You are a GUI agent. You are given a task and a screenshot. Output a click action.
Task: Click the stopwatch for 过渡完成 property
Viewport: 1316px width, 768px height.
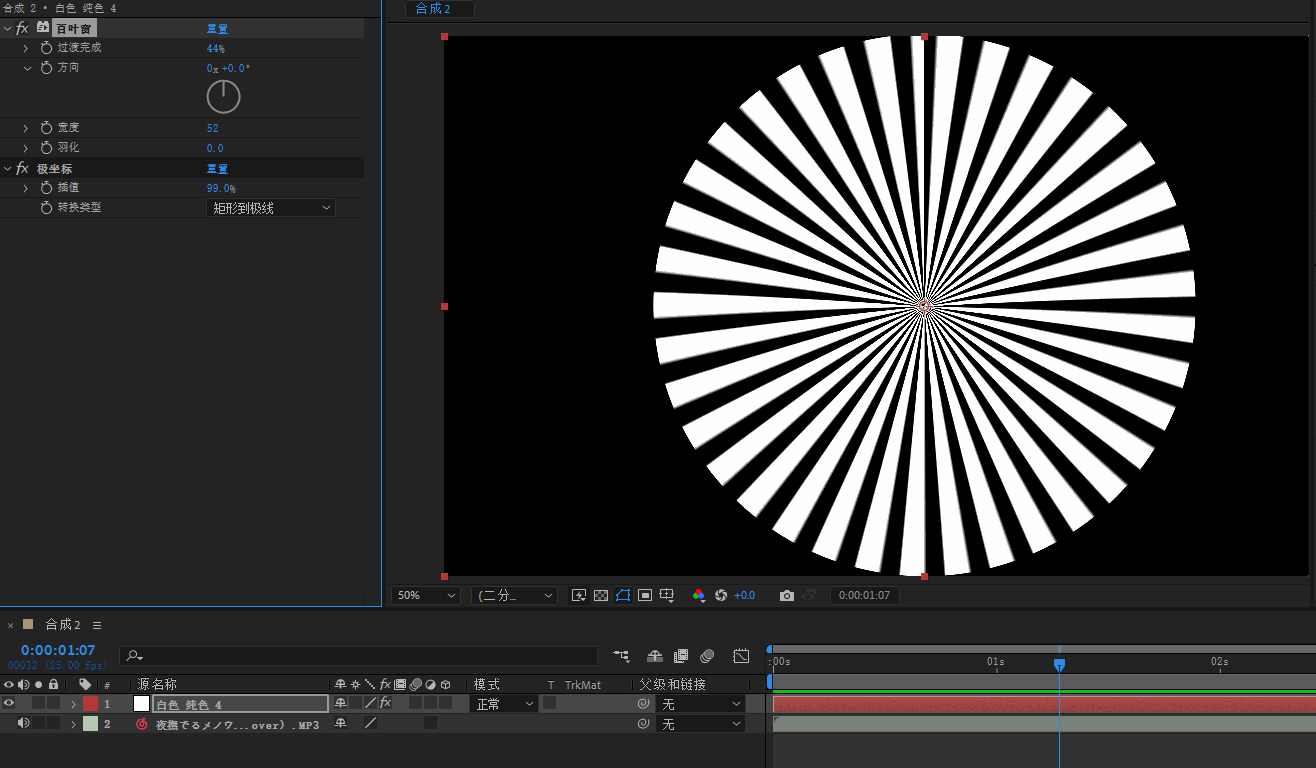click(46, 48)
